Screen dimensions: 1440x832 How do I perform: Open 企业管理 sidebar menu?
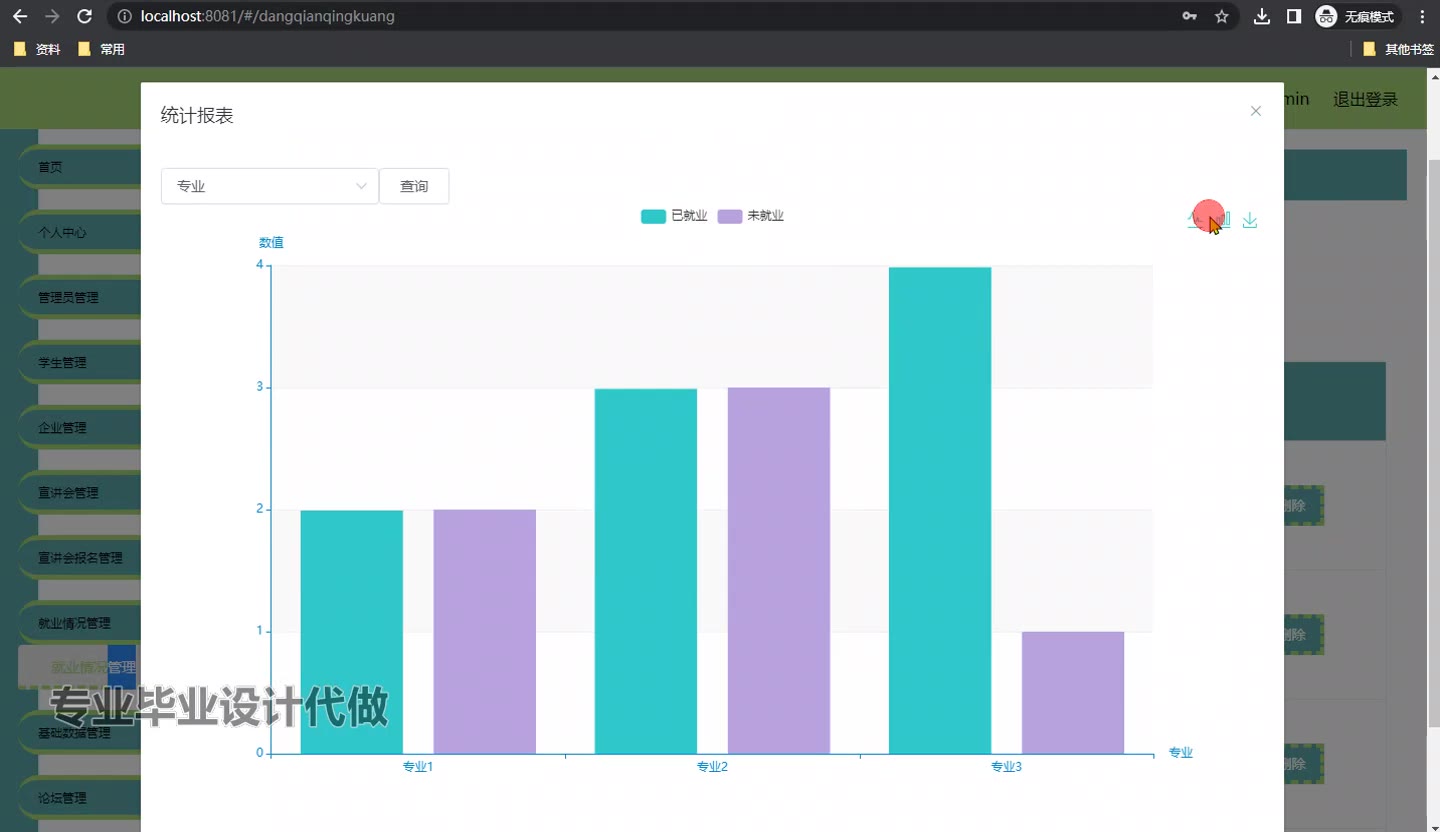[x=80, y=427]
